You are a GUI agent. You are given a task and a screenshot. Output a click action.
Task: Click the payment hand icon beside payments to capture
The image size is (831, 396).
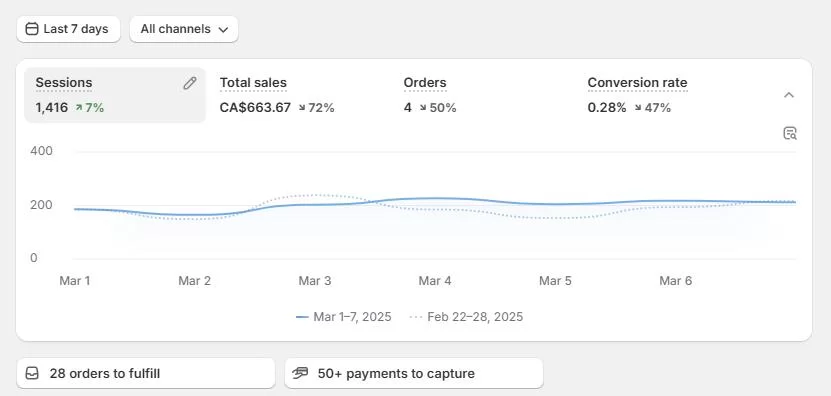pyautogui.click(x=300, y=373)
